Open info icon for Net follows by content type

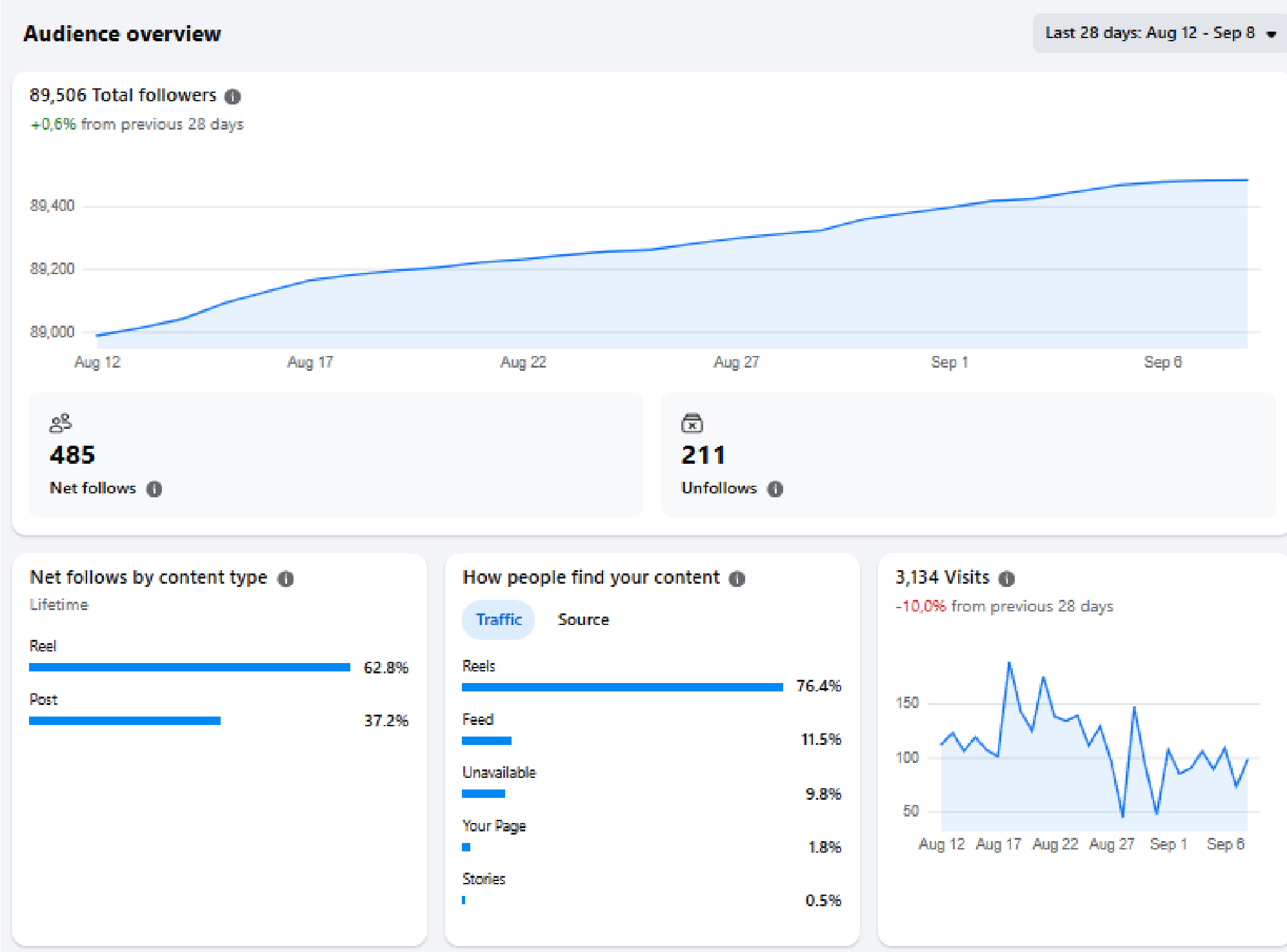pos(285,579)
